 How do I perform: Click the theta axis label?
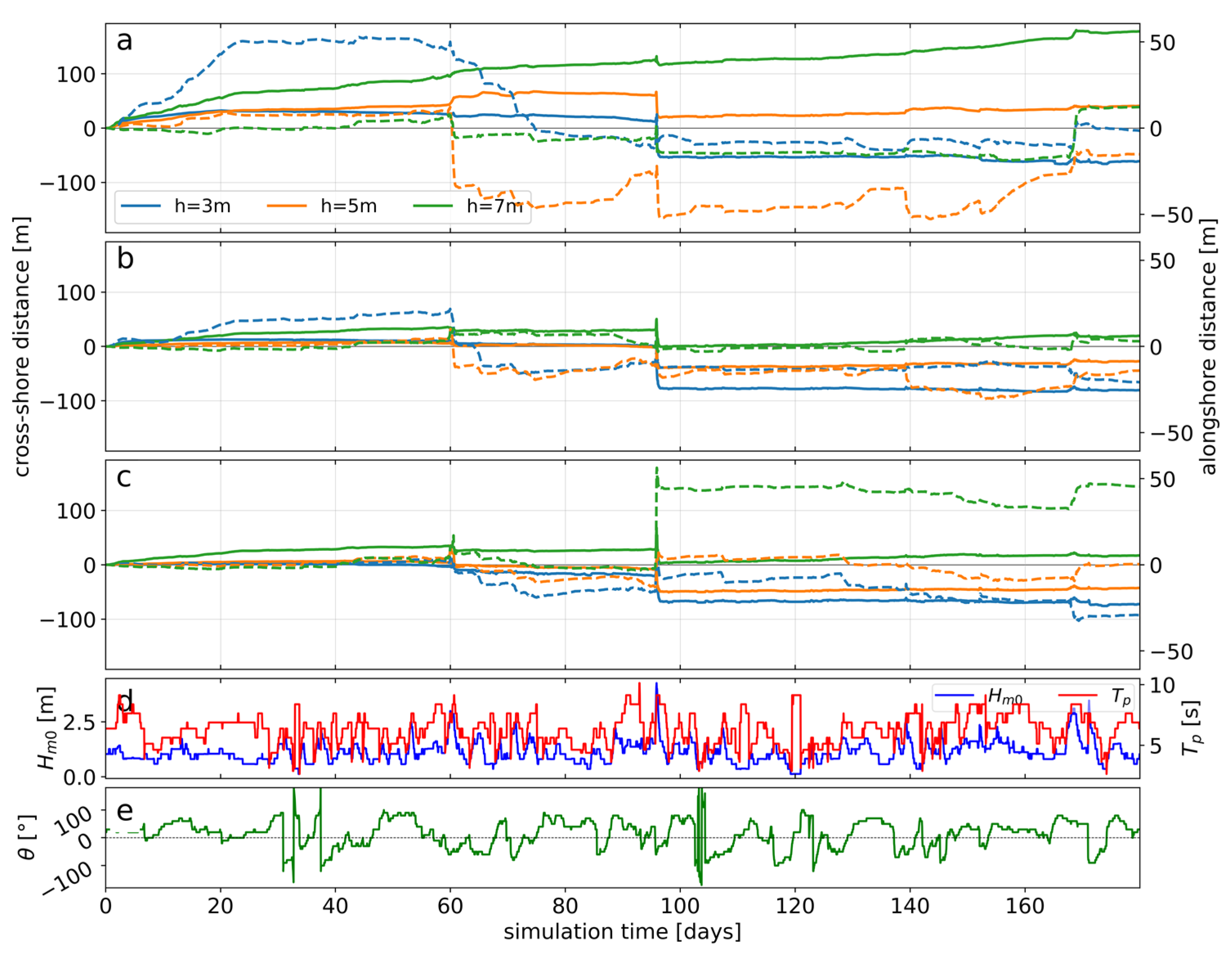pyautogui.click(x=27, y=838)
